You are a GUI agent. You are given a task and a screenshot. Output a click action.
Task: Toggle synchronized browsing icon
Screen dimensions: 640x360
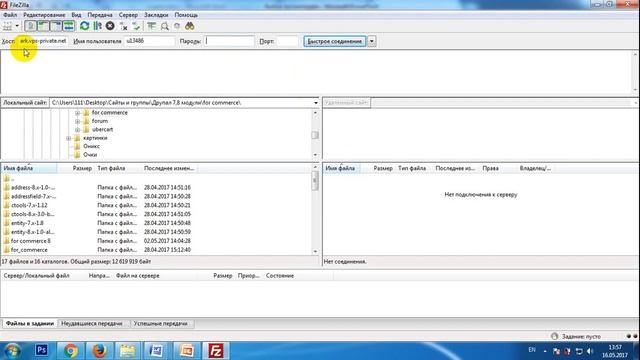click(x=177, y=26)
